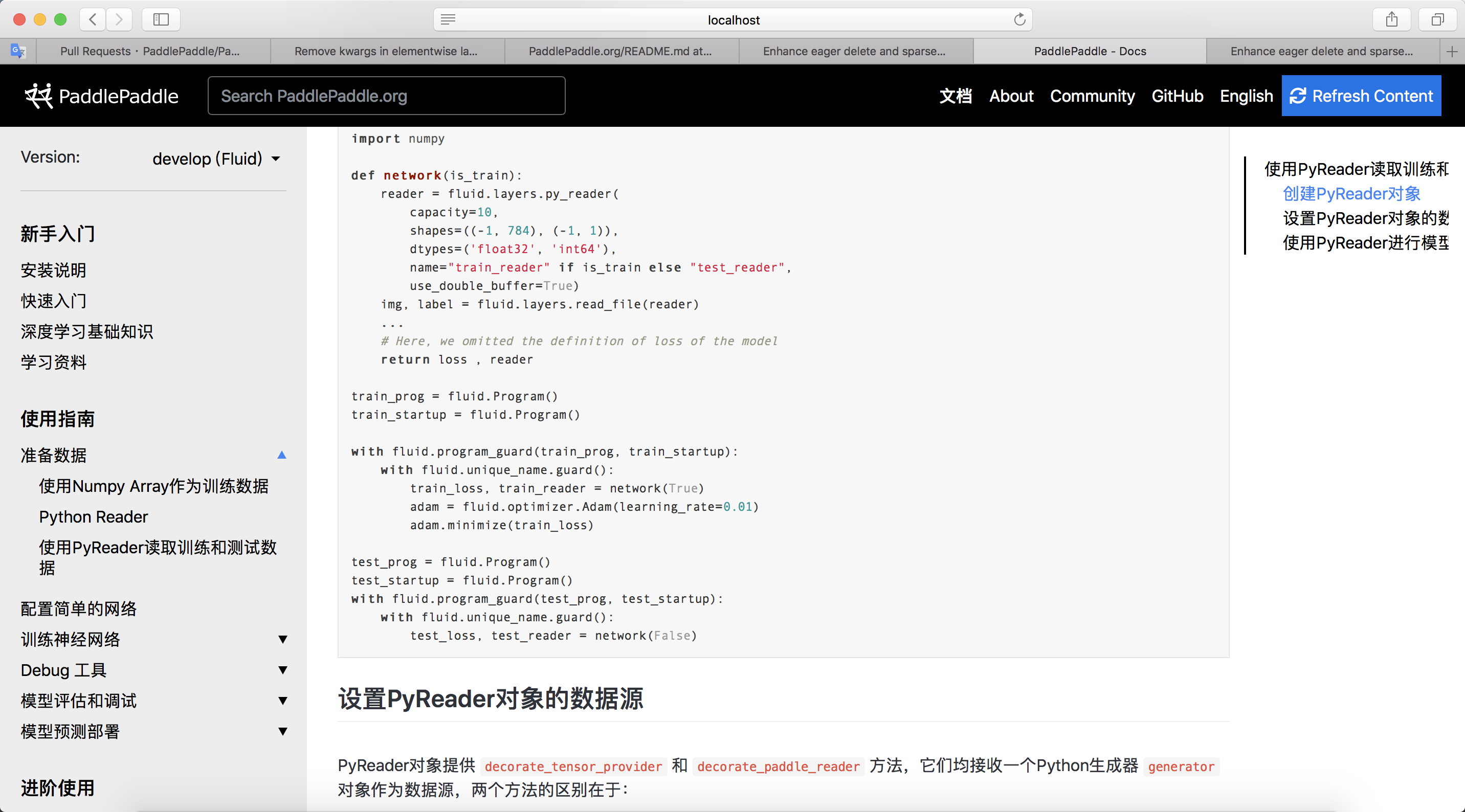Jump to 设置PyReader对象的数据源 outline entry
1465x812 pixels.
coord(1366,218)
